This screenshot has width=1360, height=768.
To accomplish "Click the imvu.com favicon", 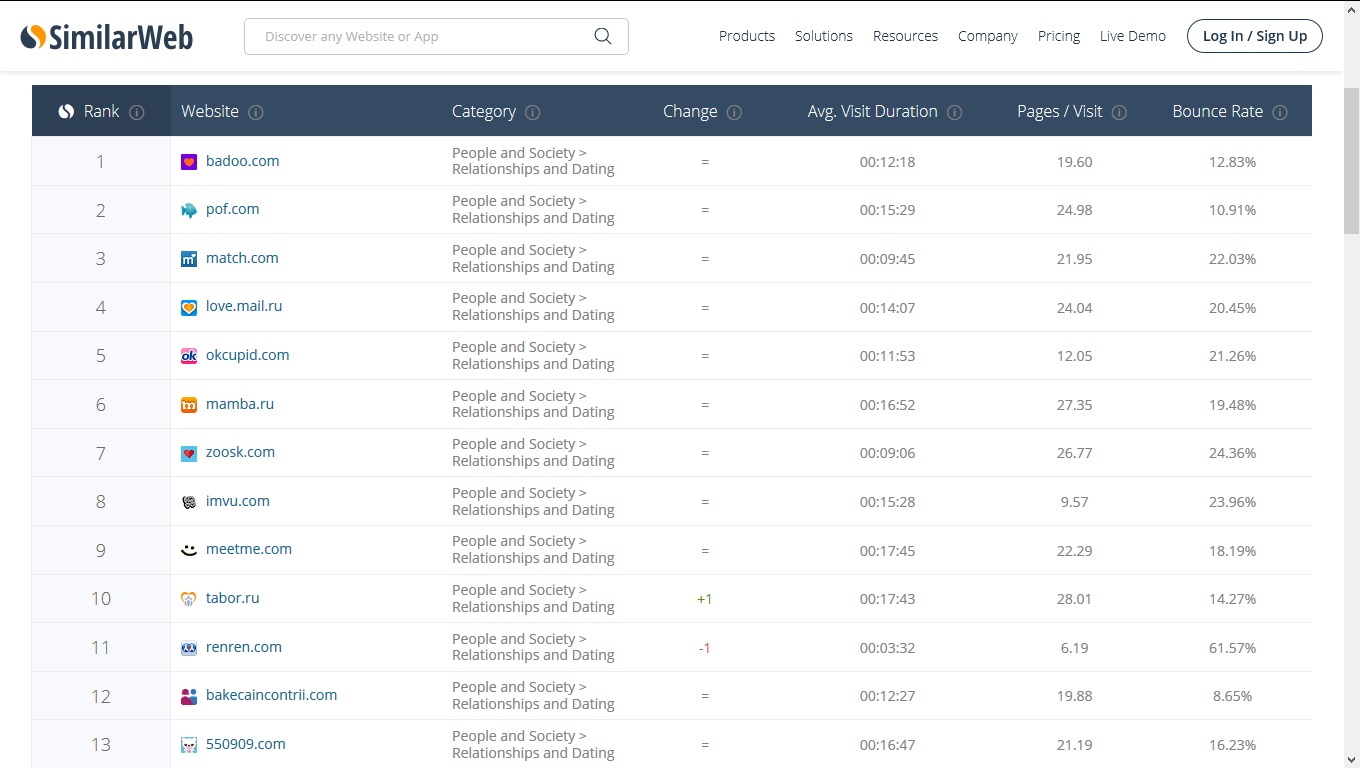I will [189, 502].
